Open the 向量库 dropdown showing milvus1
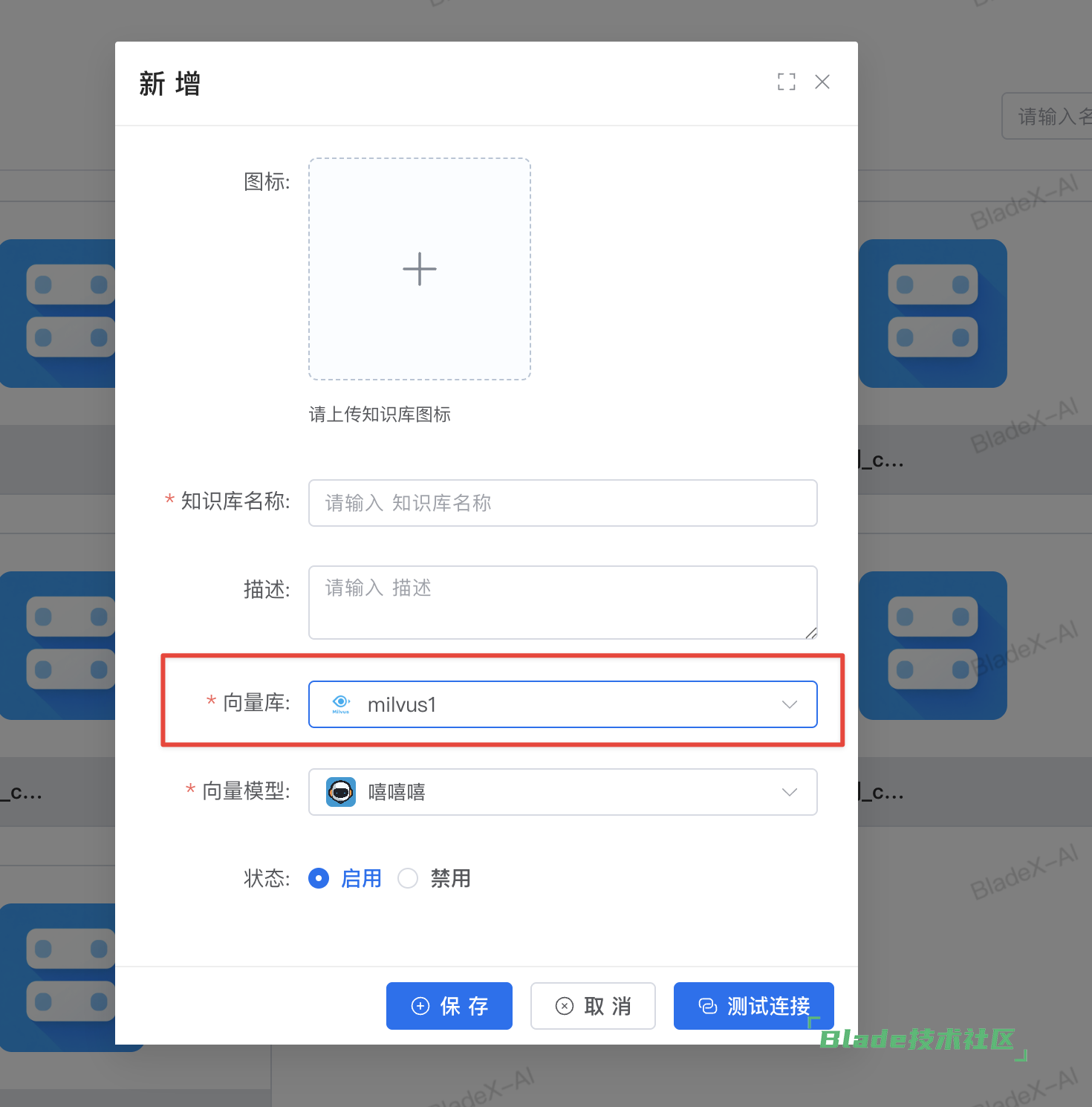This screenshot has width=1092, height=1107. point(563,704)
